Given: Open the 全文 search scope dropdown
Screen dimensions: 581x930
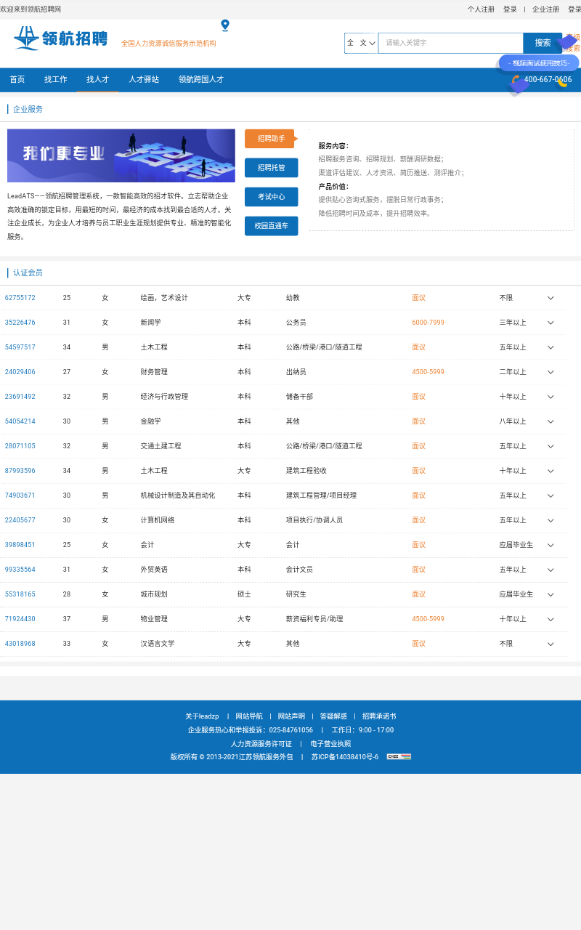Looking at the screenshot, I should tap(361, 43).
